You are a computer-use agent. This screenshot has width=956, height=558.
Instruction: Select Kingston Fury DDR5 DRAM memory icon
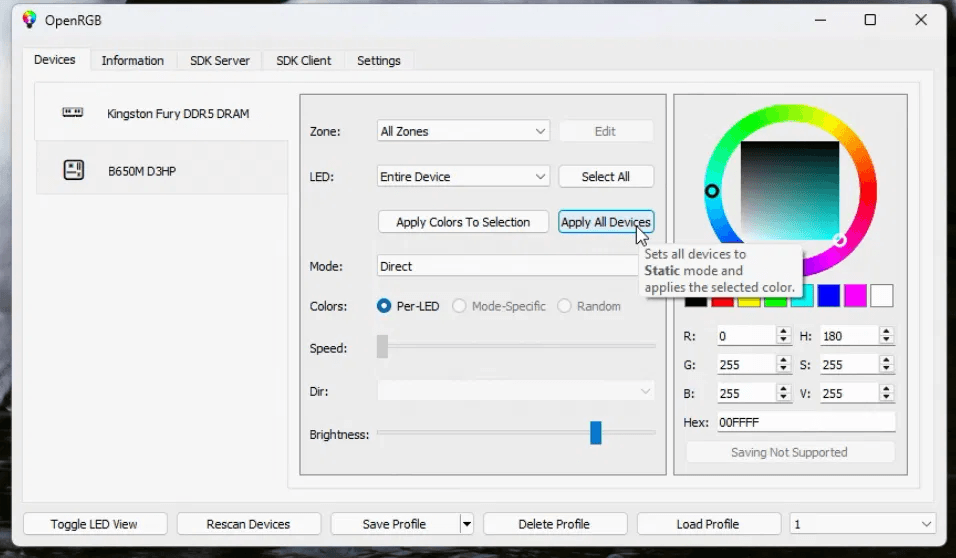73,112
